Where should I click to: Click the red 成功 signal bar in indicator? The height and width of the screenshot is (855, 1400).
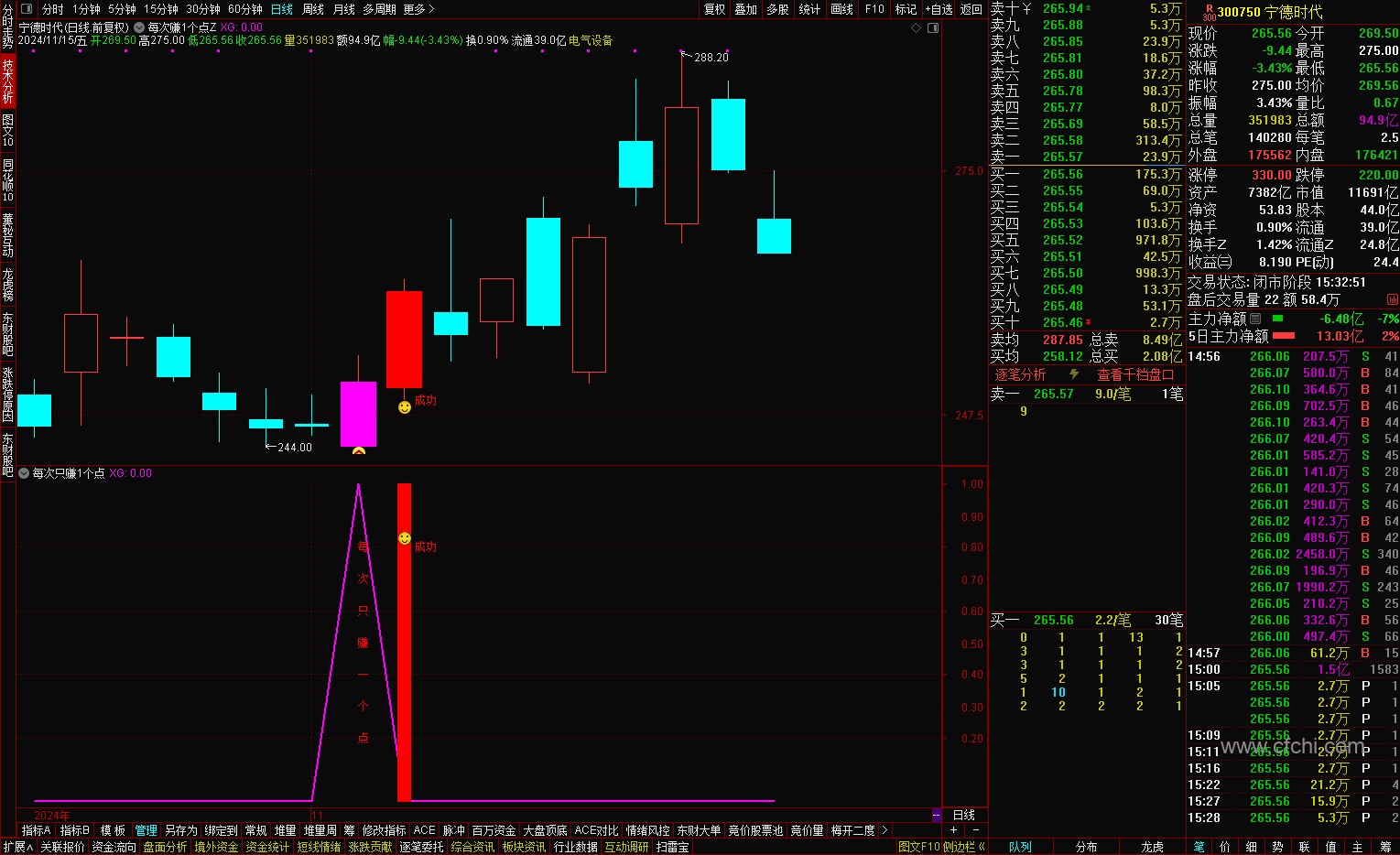click(x=404, y=642)
